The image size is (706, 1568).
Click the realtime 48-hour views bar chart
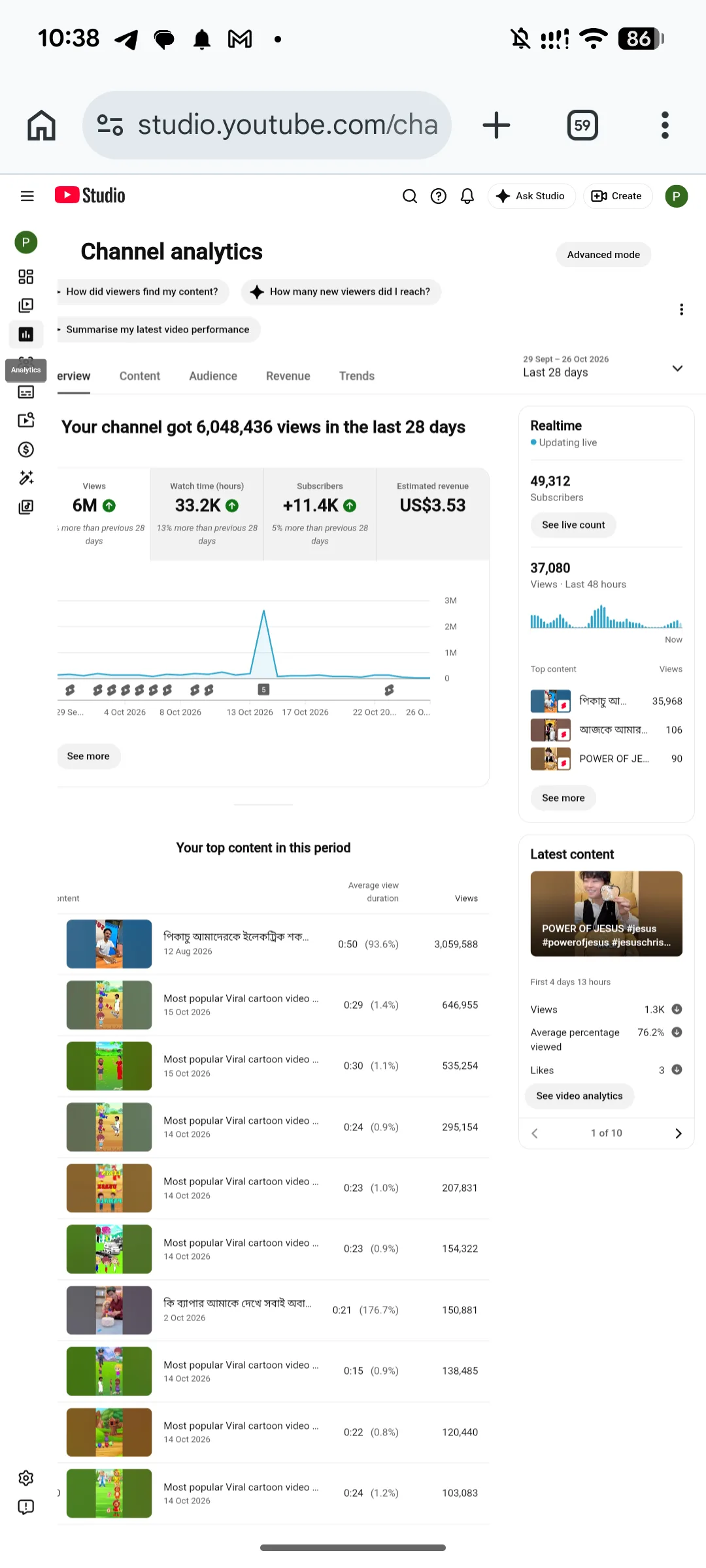pyautogui.click(x=607, y=617)
